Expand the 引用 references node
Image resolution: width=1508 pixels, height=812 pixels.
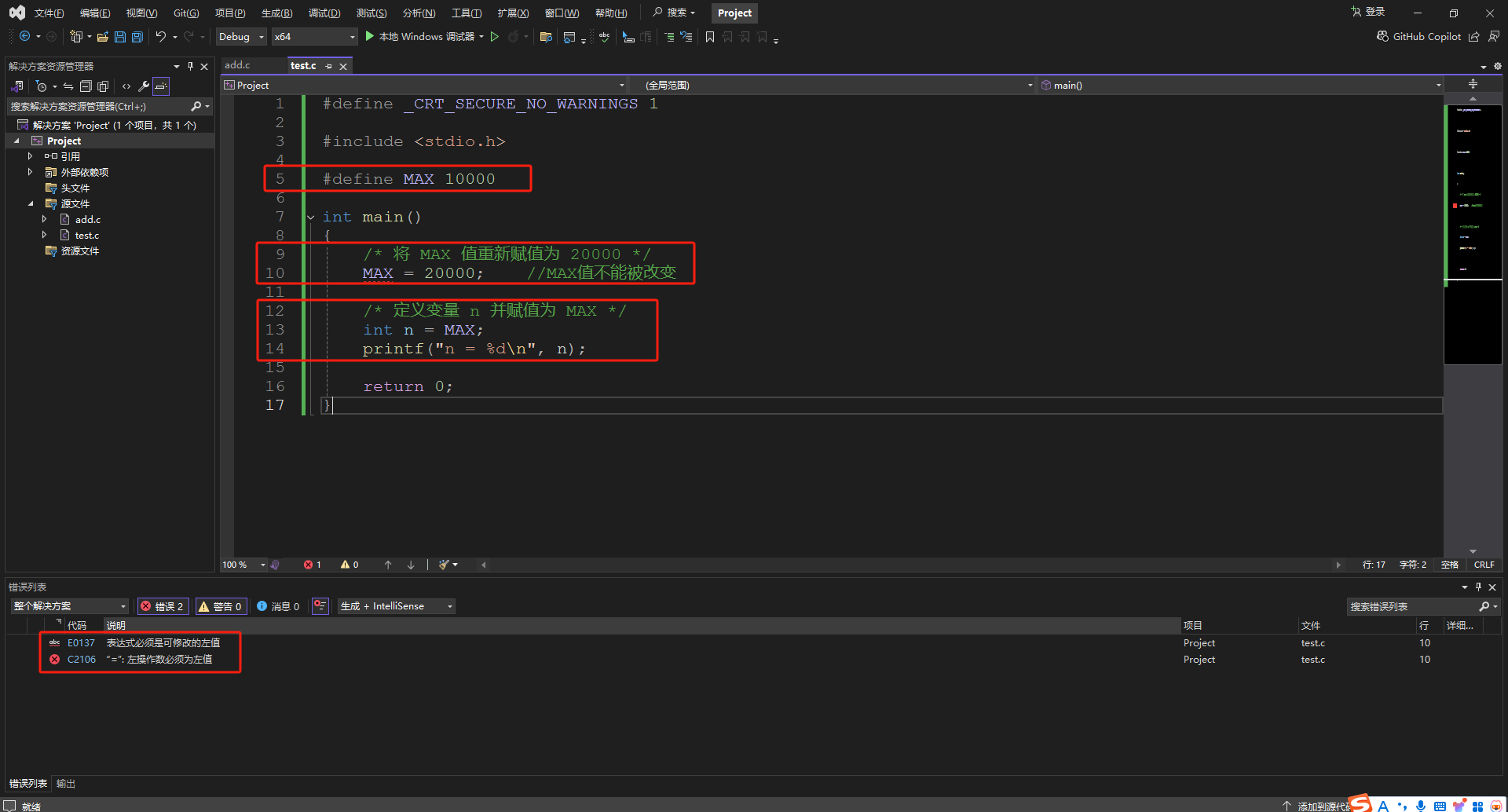pyautogui.click(x=30, y=156)
